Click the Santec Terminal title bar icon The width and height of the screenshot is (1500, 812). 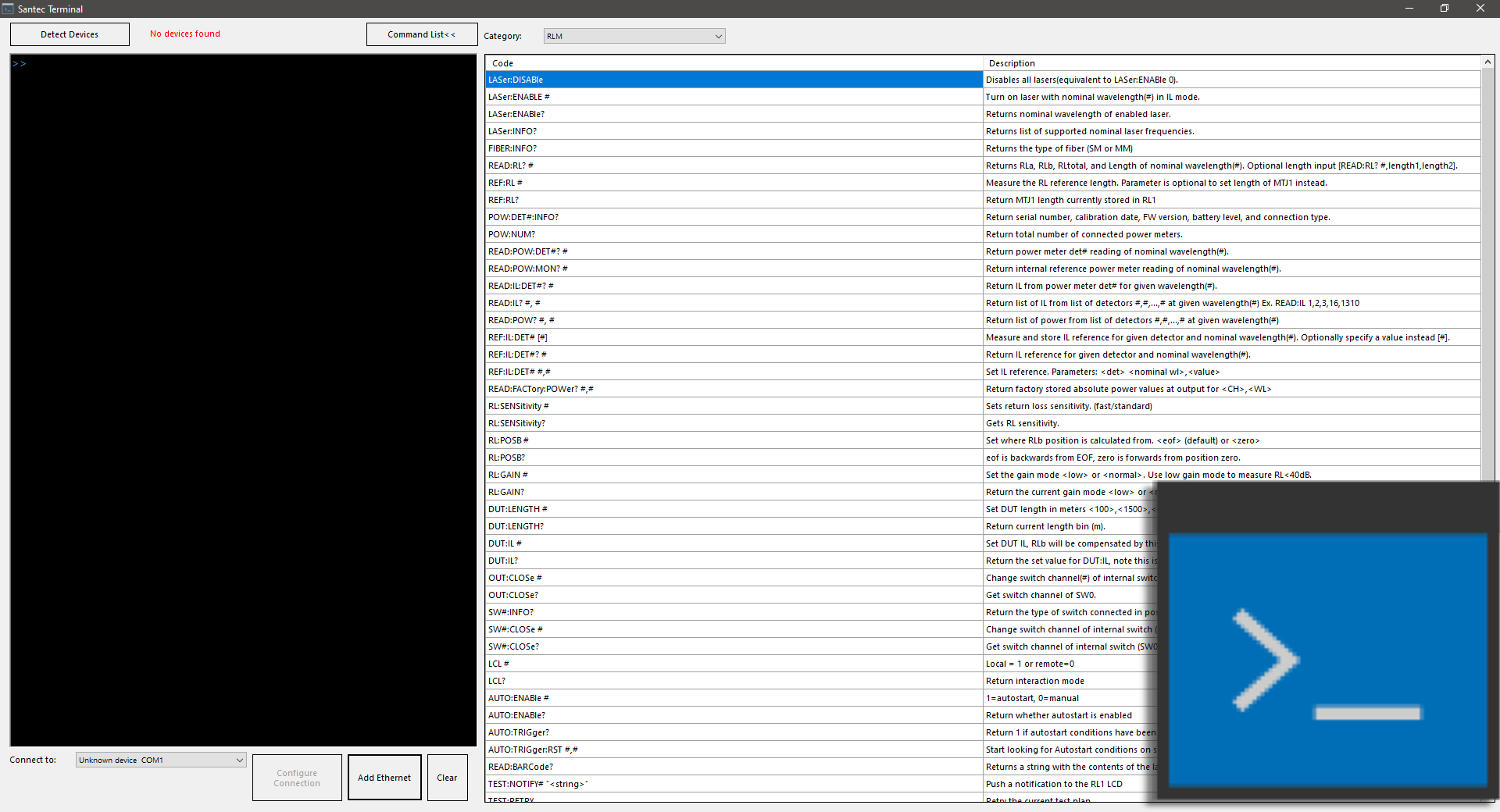tap(8, 9)
